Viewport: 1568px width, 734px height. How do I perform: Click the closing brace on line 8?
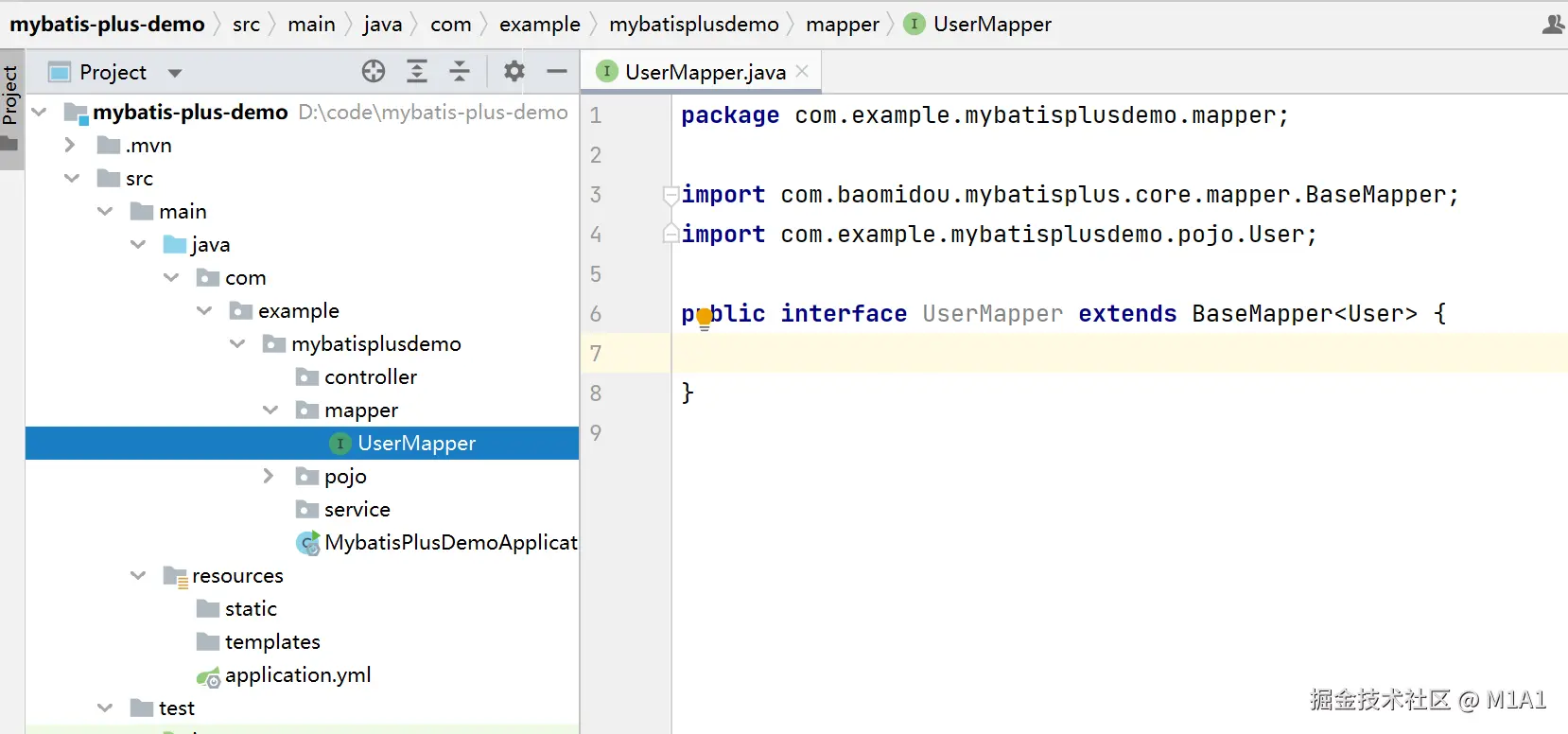coord(688,393)
